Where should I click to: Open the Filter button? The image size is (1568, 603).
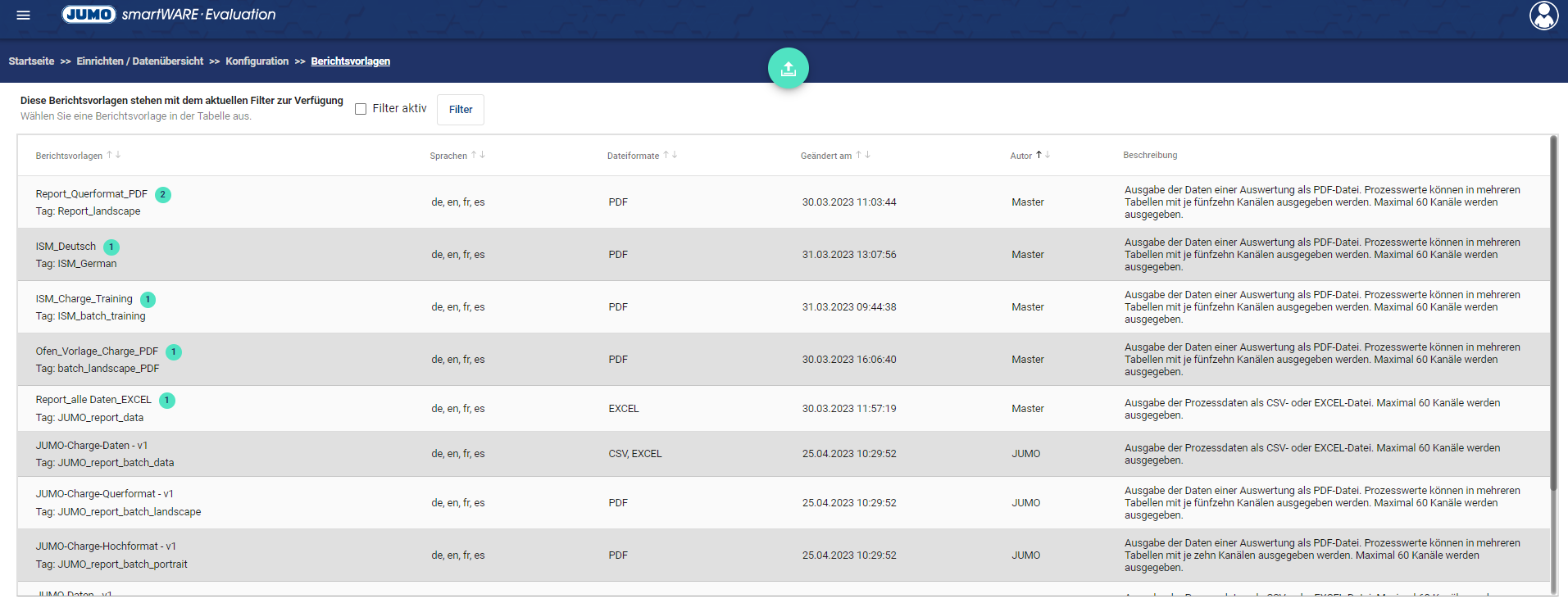[x=460, y=110]
